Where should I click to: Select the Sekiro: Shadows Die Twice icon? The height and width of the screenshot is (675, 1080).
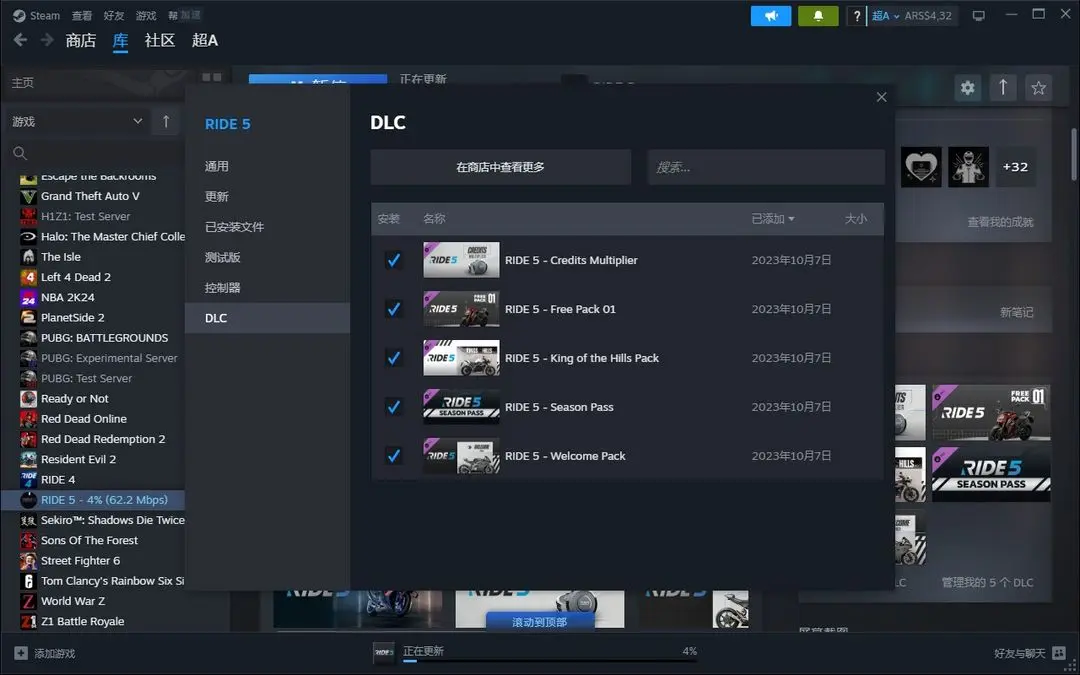[x=28, y=520]
